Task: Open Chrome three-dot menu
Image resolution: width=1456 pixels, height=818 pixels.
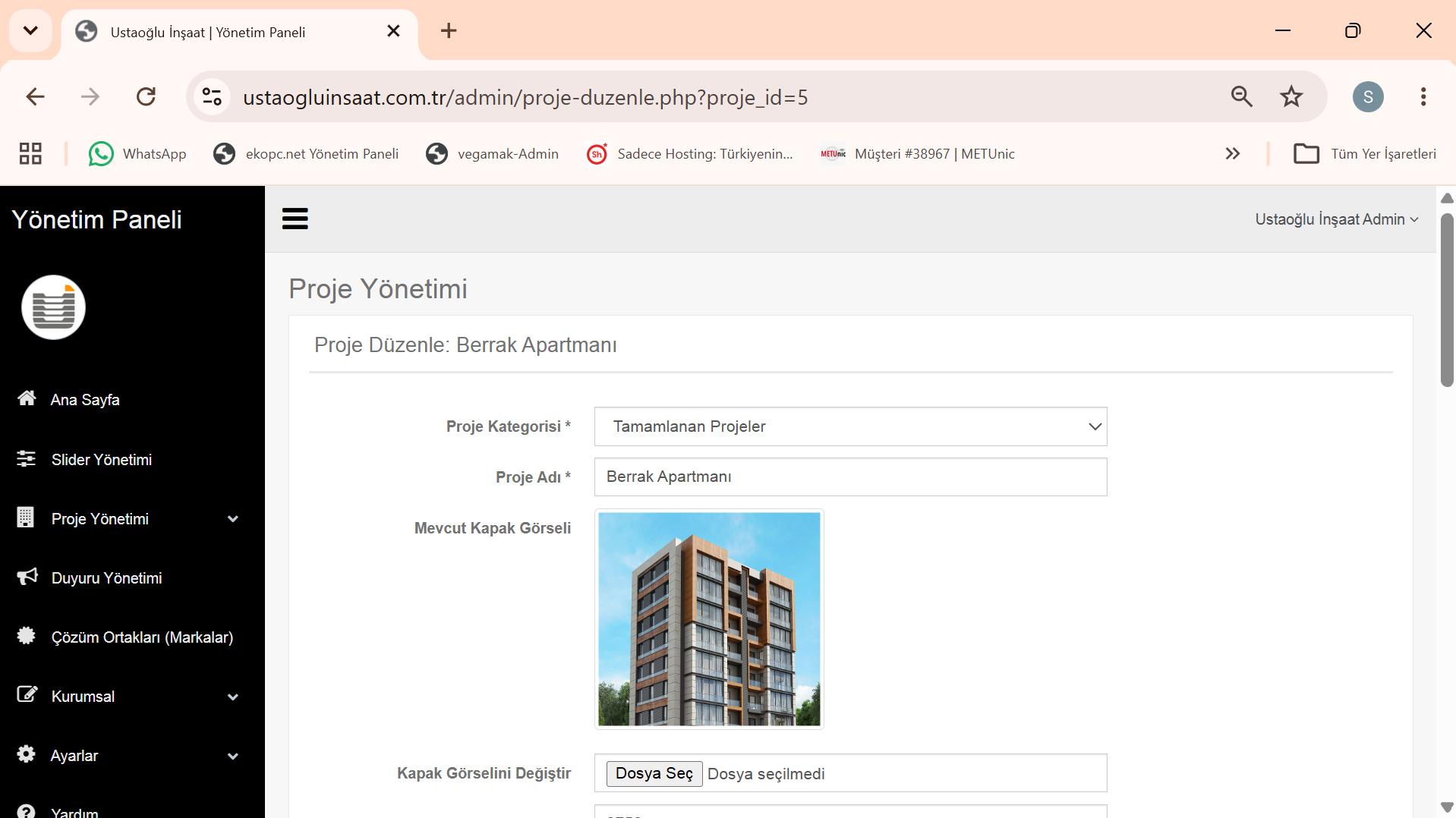Action: click(x=1423, y=96)
